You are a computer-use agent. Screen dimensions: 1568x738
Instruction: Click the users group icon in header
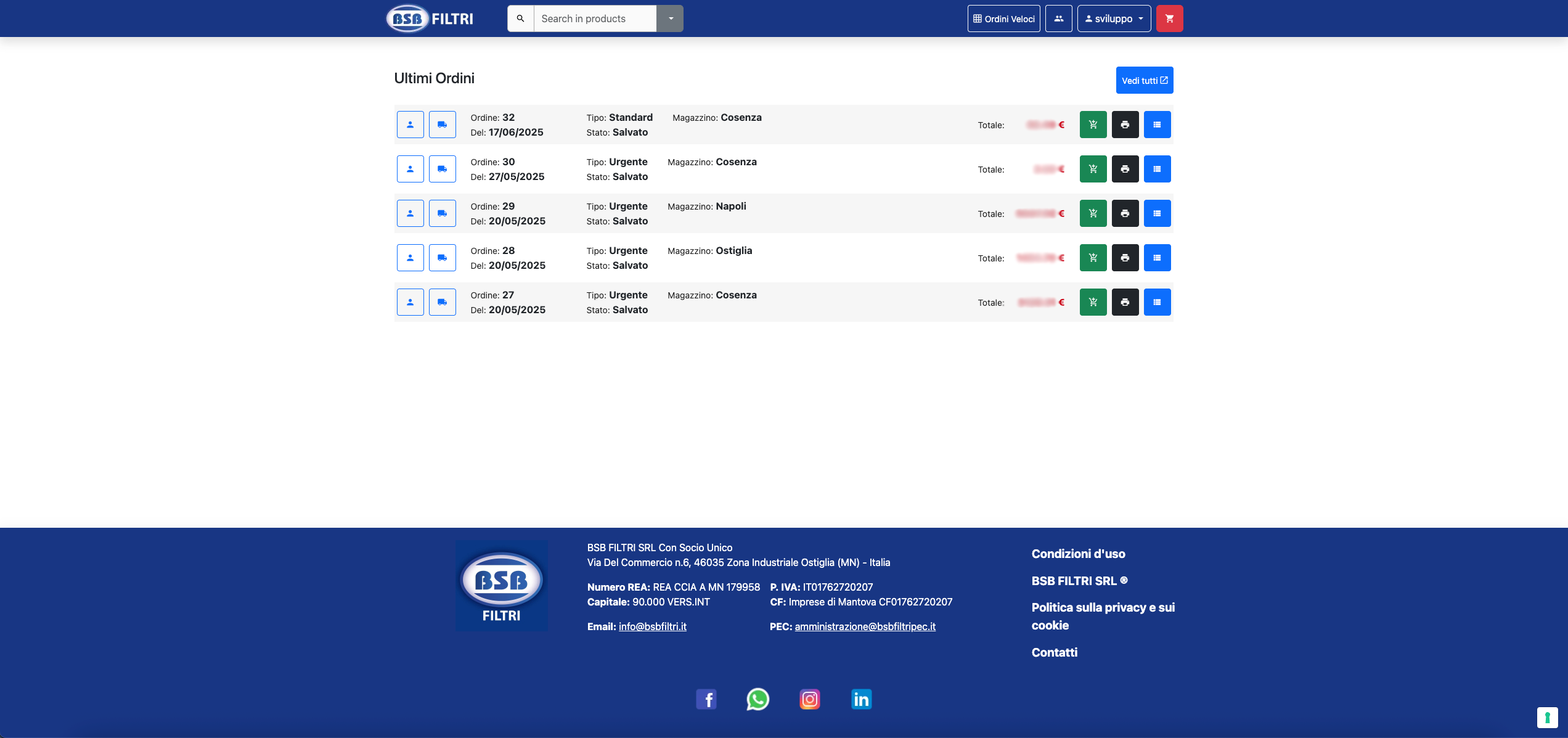point(1058,18)
